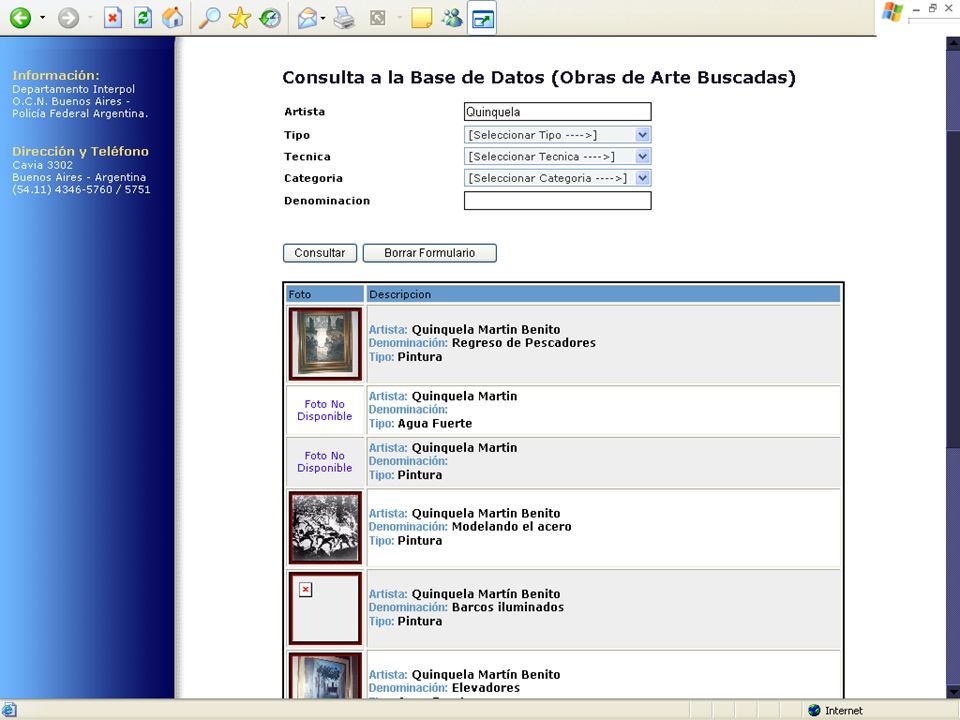Go to the Home page icon
The width and height of the screenshot is (960, 720).
173,18
